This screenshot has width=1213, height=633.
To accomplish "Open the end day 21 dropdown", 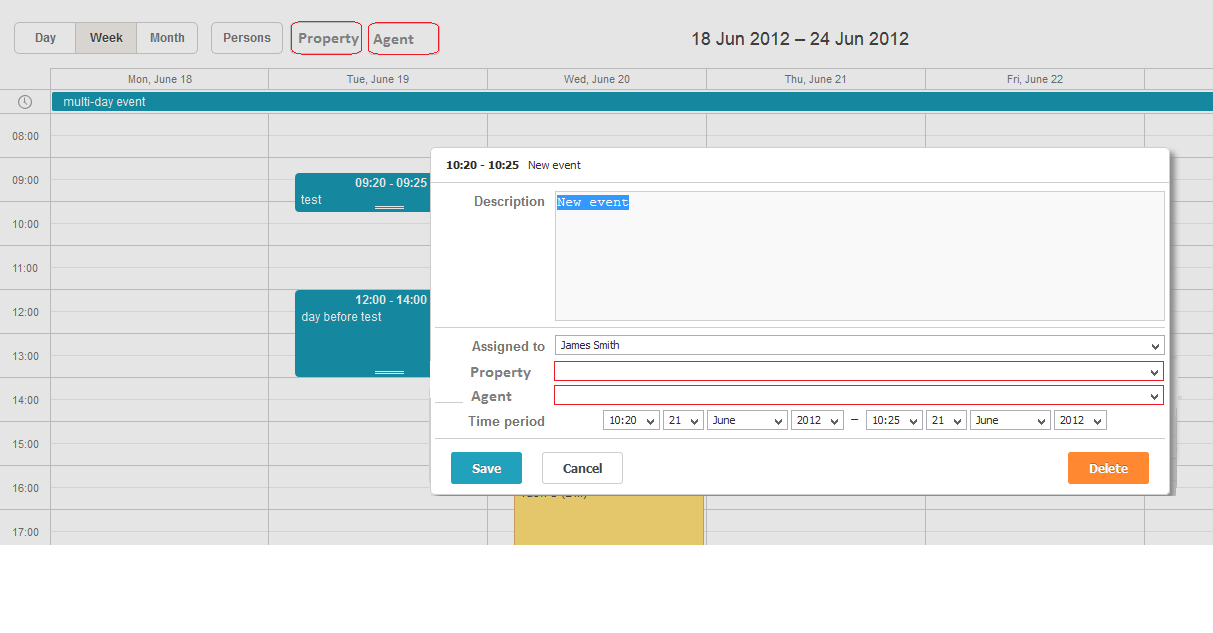I will click(946, 420).
